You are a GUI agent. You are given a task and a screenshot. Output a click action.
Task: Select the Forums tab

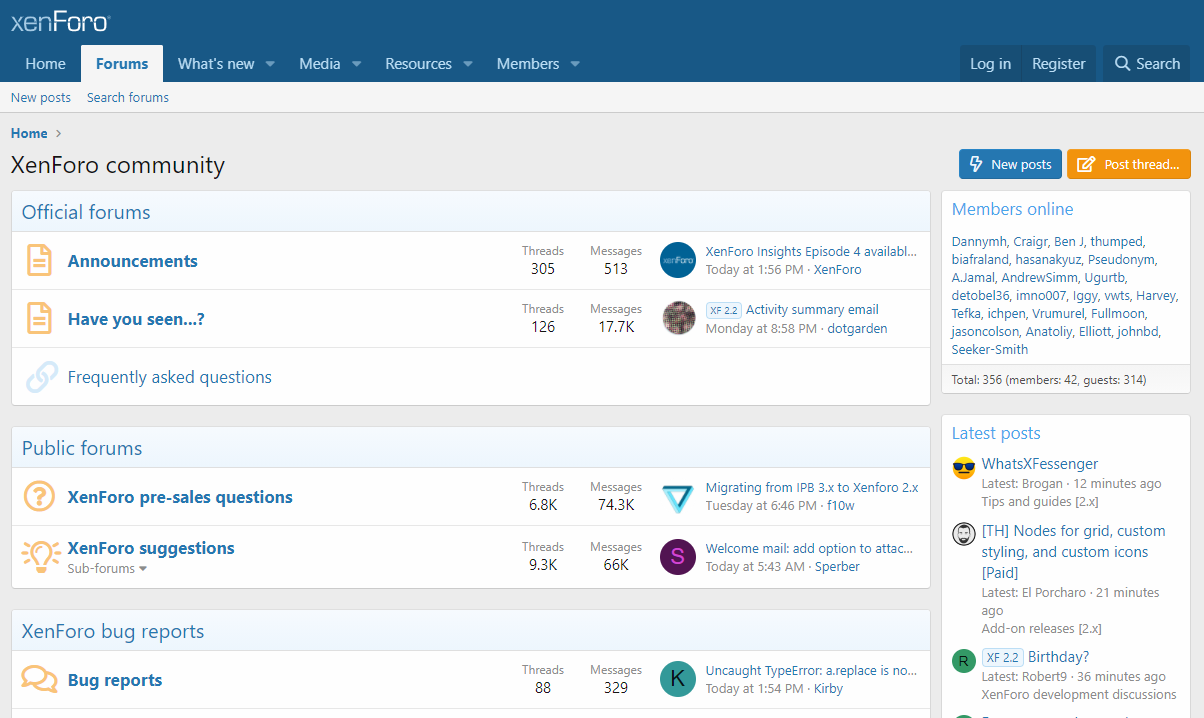tap(122, 64)
